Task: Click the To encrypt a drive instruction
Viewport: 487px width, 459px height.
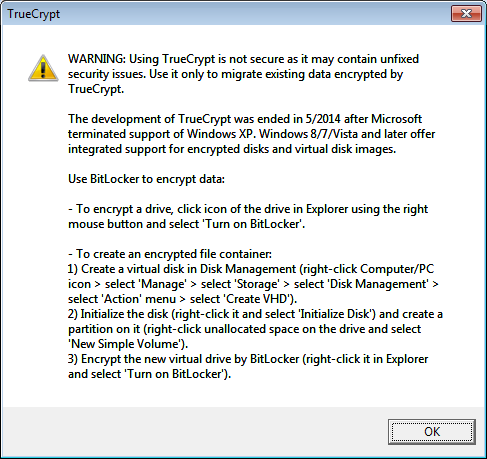Action: (x=248, y=216)
